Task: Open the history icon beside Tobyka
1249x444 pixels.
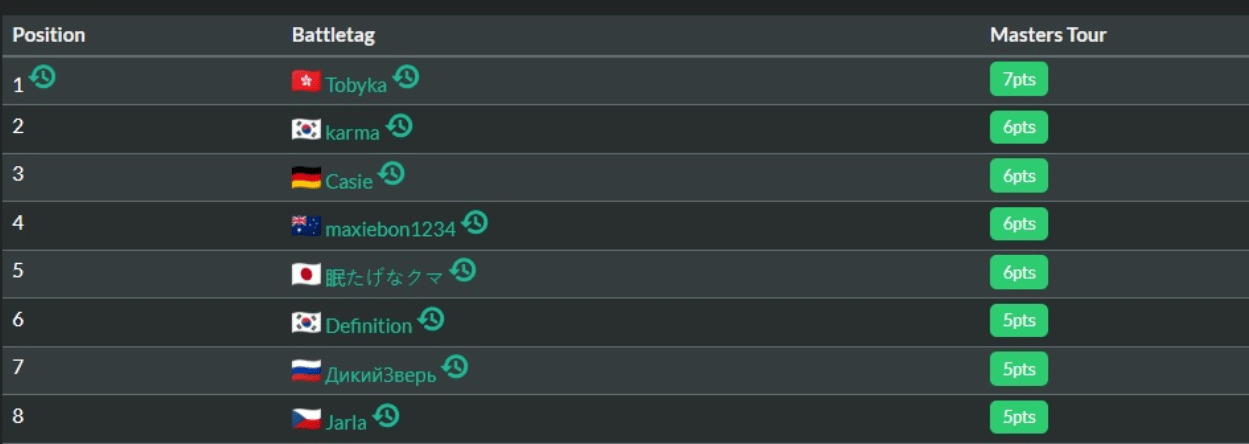Action: [x=405, y=77]
